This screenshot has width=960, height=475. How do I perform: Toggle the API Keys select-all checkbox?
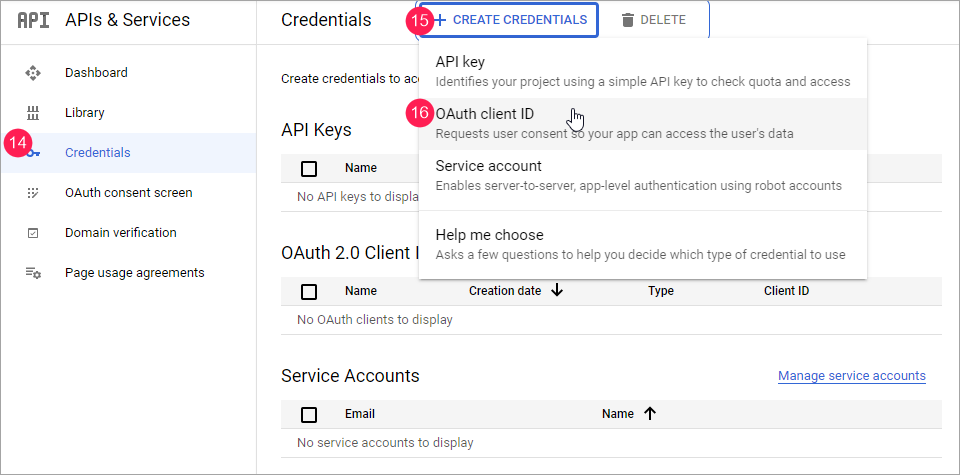coord(309,169)
